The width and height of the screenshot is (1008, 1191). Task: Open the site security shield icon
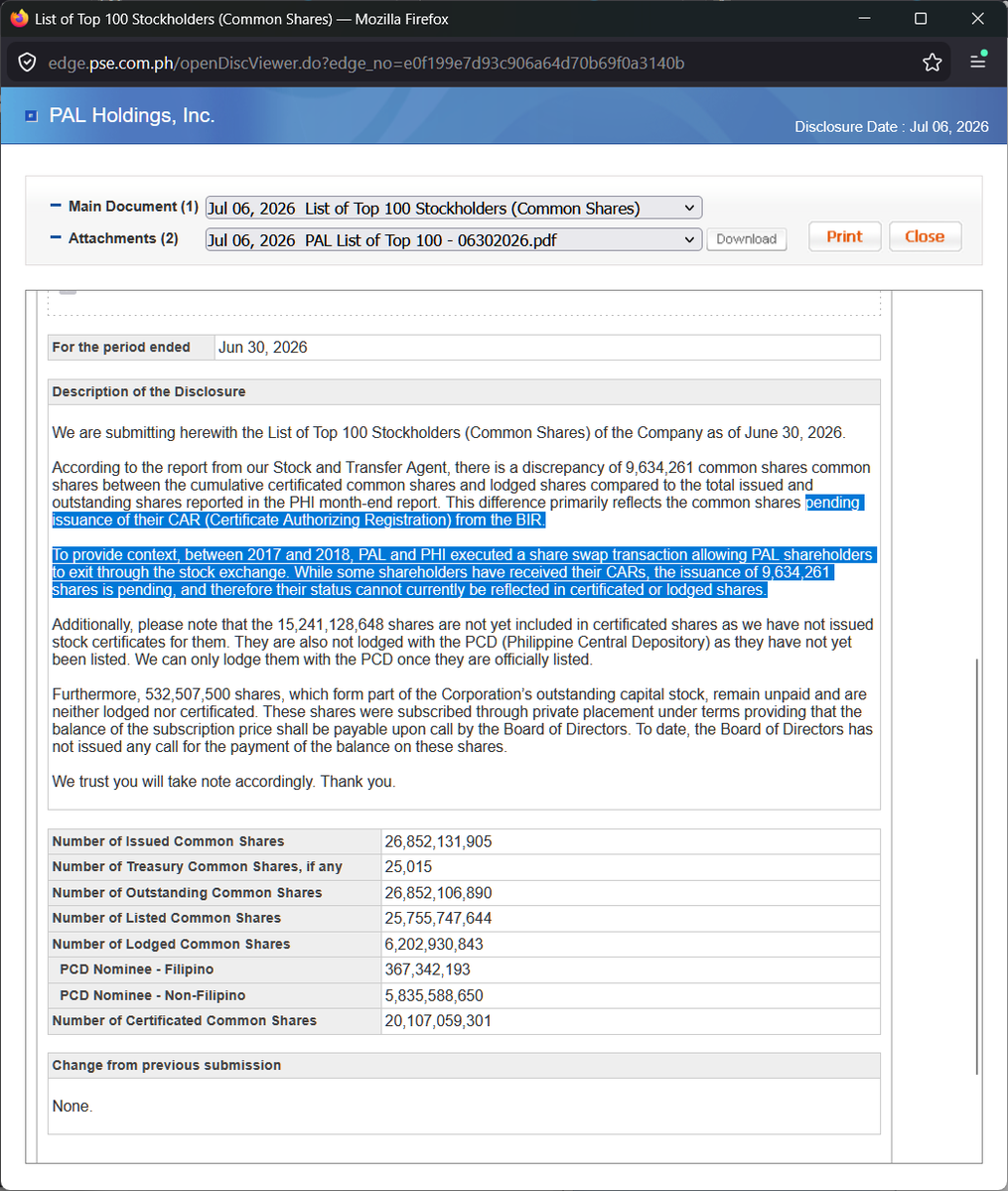(28, 63)
